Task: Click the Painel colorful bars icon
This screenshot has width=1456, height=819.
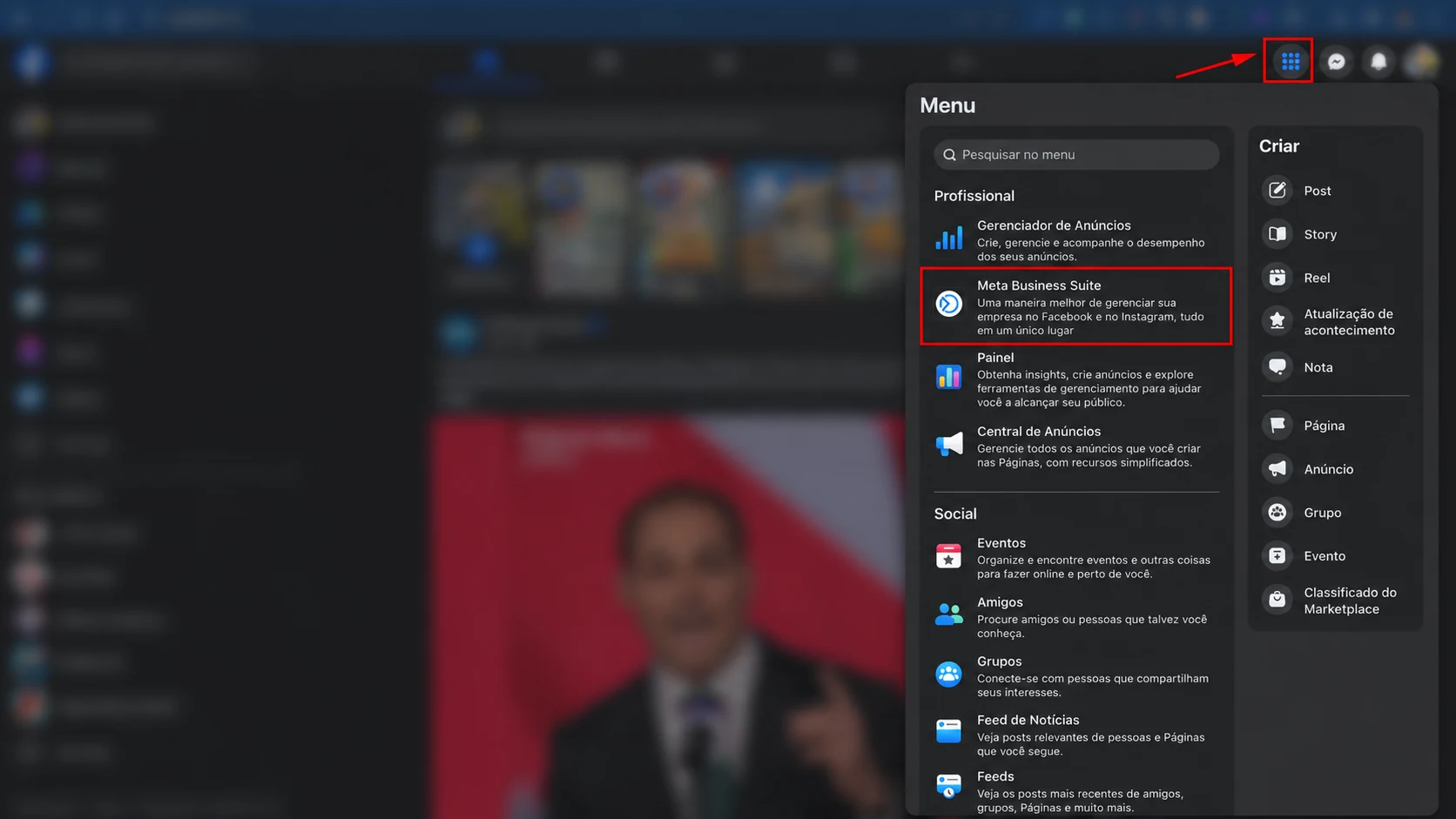Action: point(948,377)
